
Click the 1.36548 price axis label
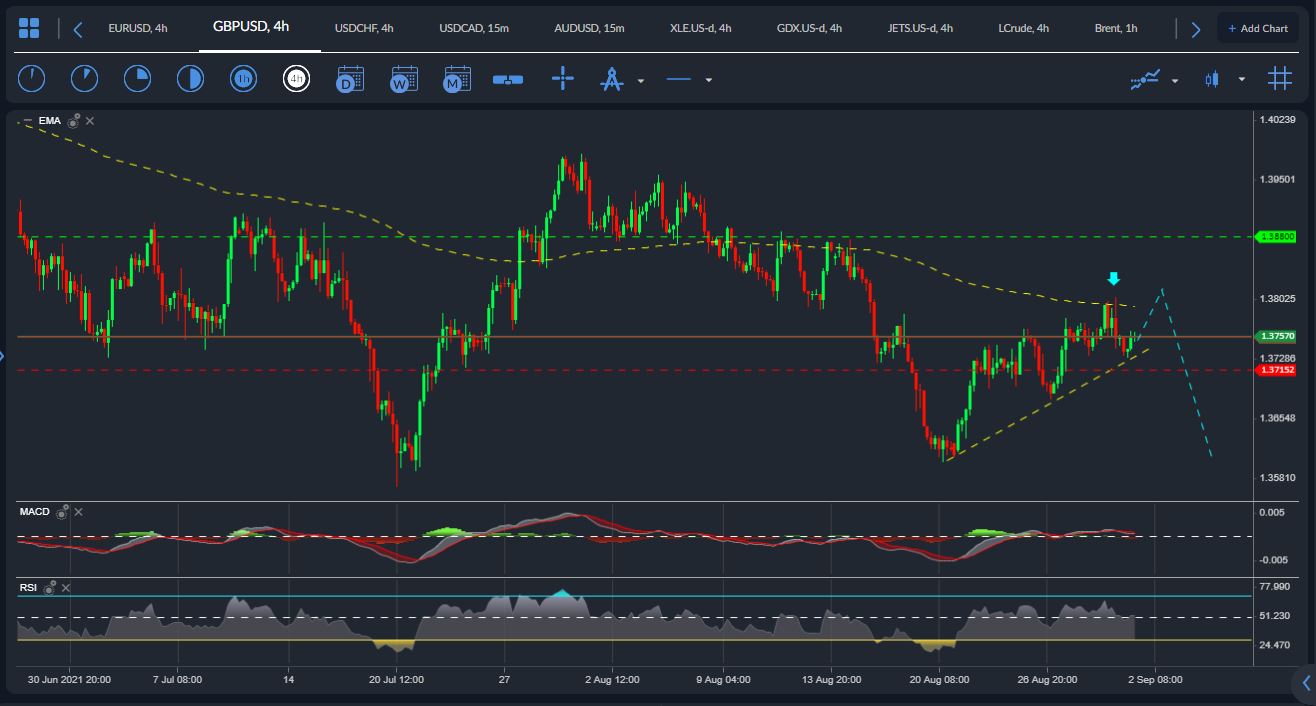point(1278,418)
